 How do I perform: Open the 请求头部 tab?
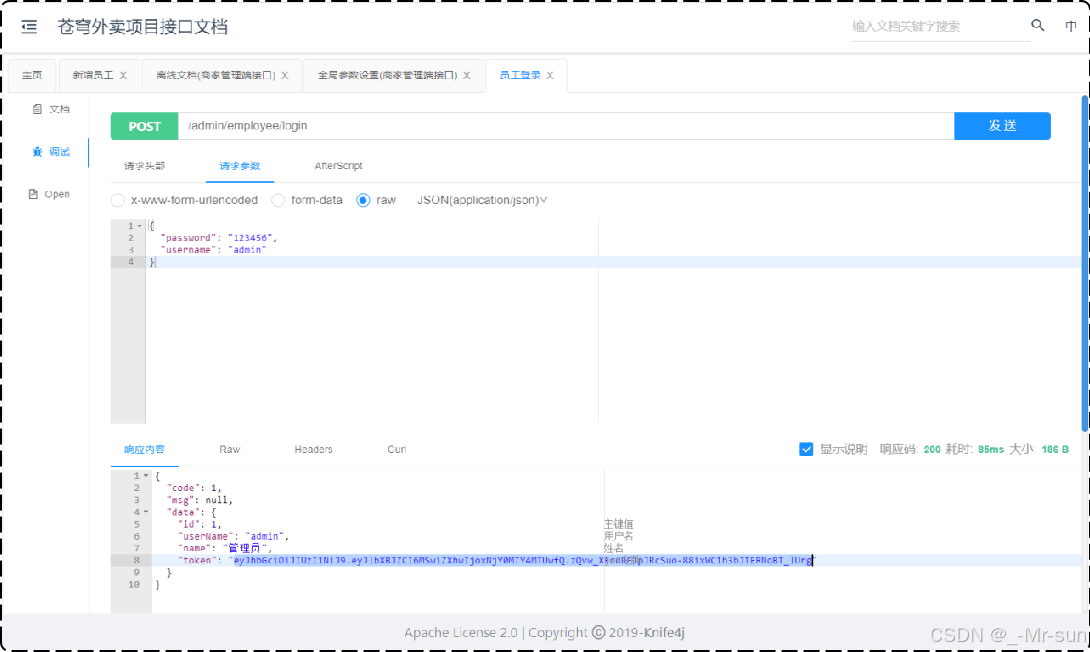[145, 165]
